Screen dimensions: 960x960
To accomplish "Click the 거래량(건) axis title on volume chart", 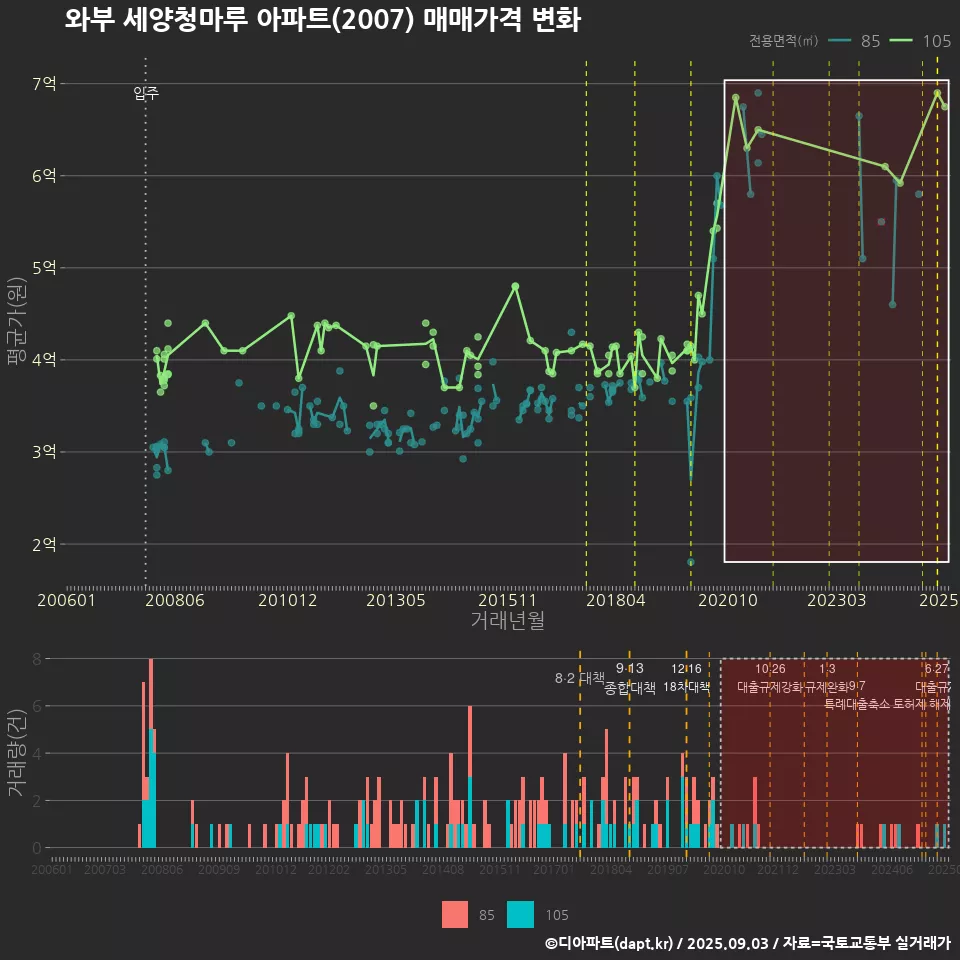I will pyautogui.click(x=16, y=750).
